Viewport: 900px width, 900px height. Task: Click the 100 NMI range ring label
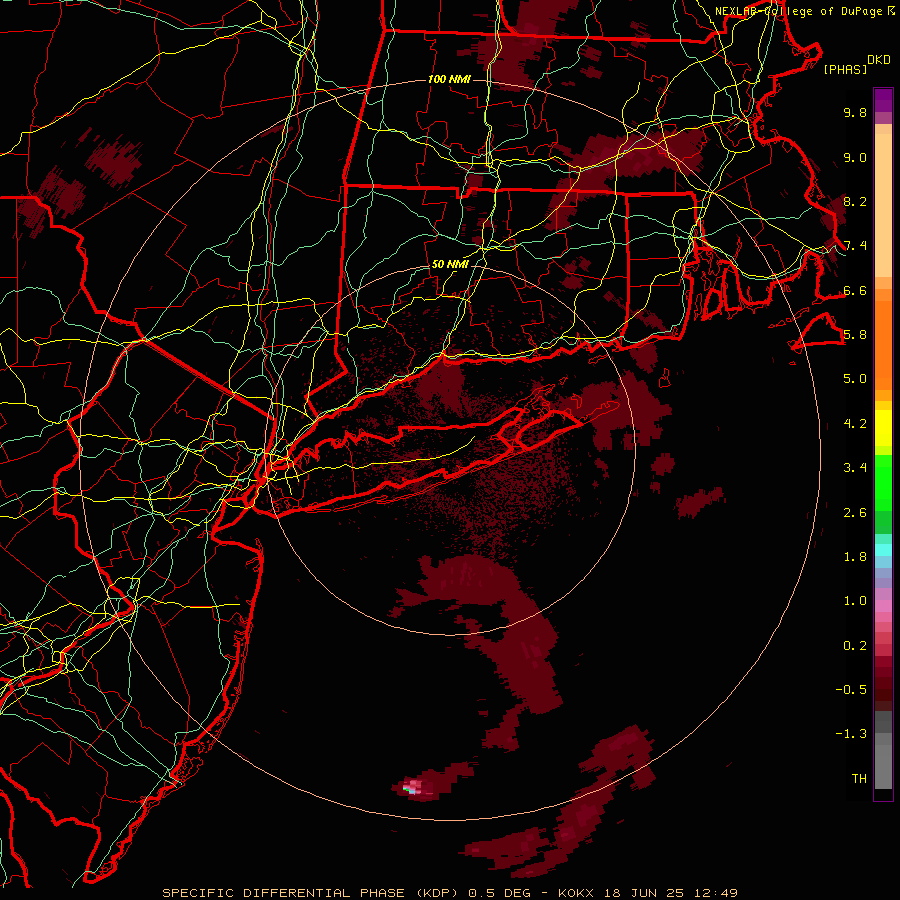point(449,79)
